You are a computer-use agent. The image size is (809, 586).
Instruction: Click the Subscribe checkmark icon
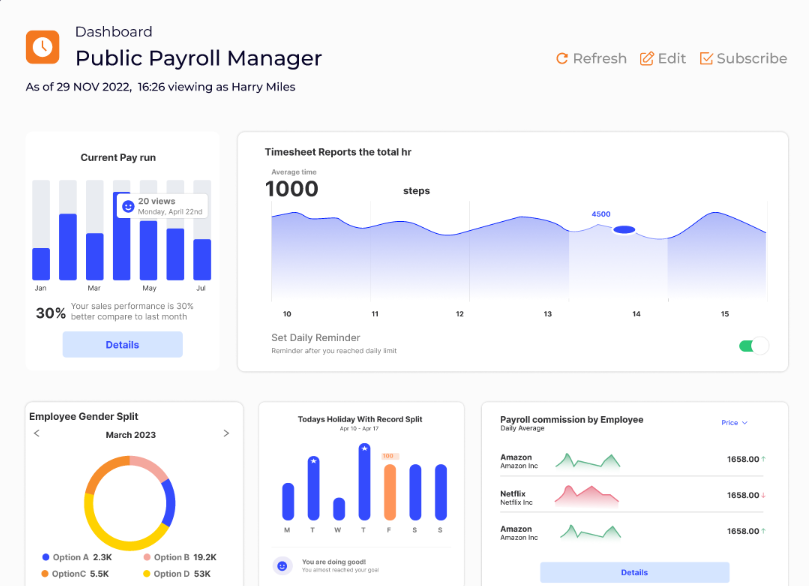point(706,59)
